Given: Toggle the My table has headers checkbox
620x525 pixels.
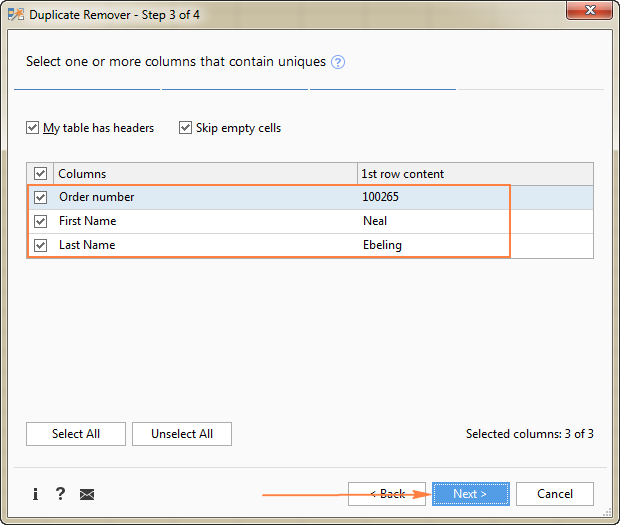Looking at the screenshot, I should click(x=33, y=128).
